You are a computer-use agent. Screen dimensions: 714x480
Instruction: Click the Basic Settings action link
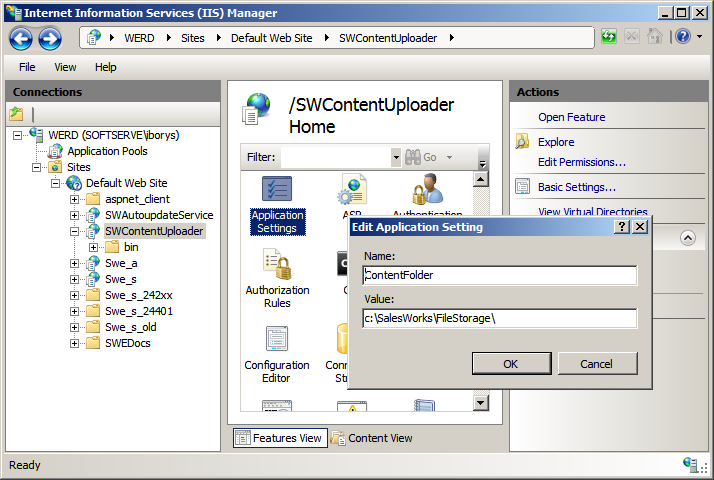pyautogui.click(x=577, y=187)
